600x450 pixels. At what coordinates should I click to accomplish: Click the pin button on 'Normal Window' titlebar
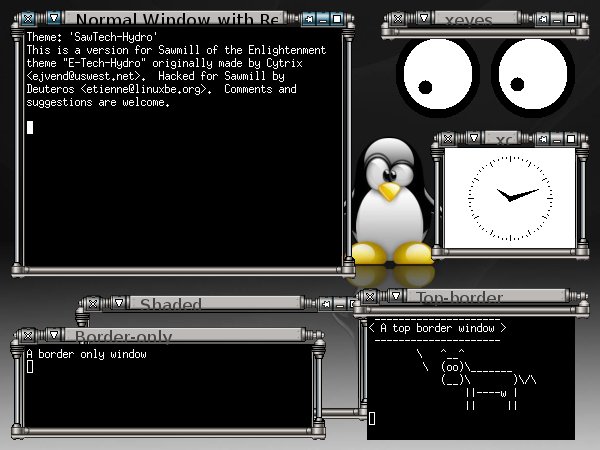coord(309,19)
